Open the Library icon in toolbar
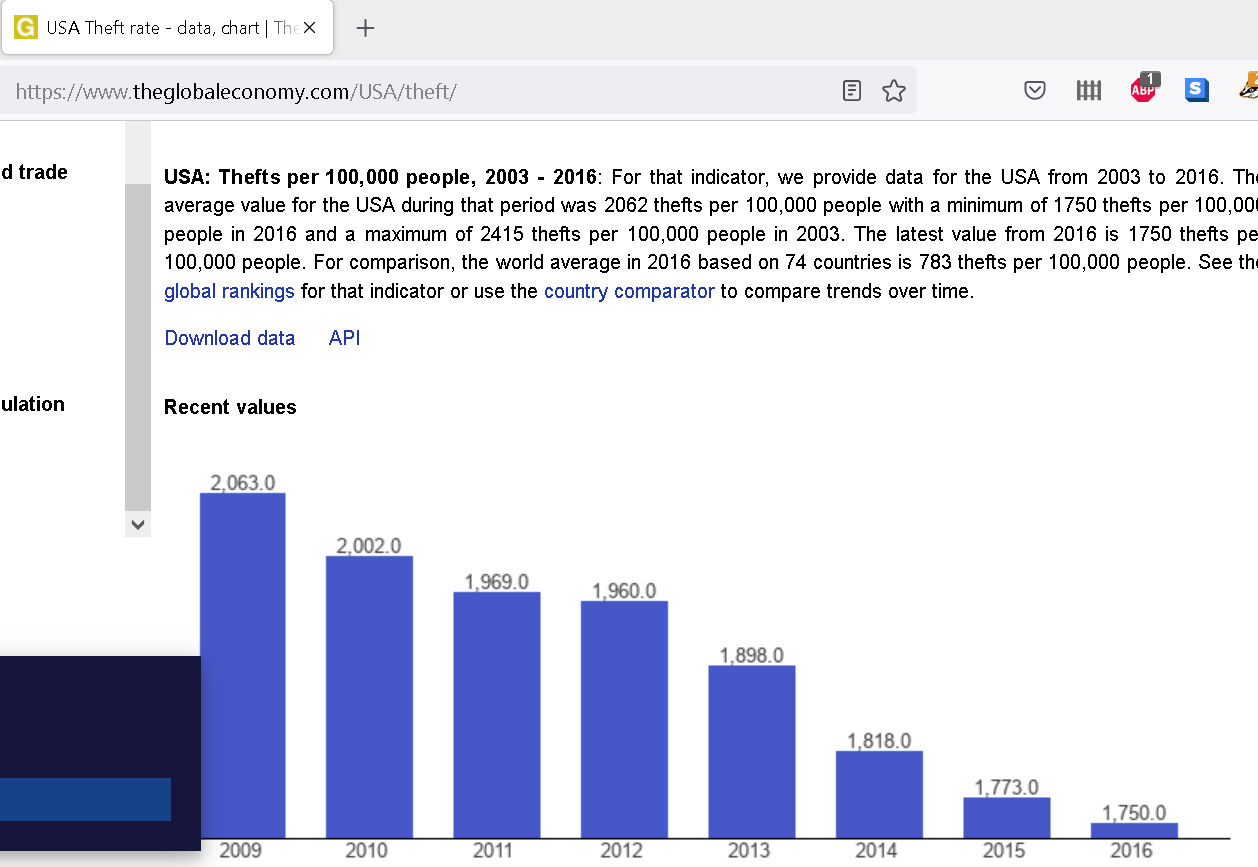Viewport: 1258px width, 867px height. click(1089, 91)
